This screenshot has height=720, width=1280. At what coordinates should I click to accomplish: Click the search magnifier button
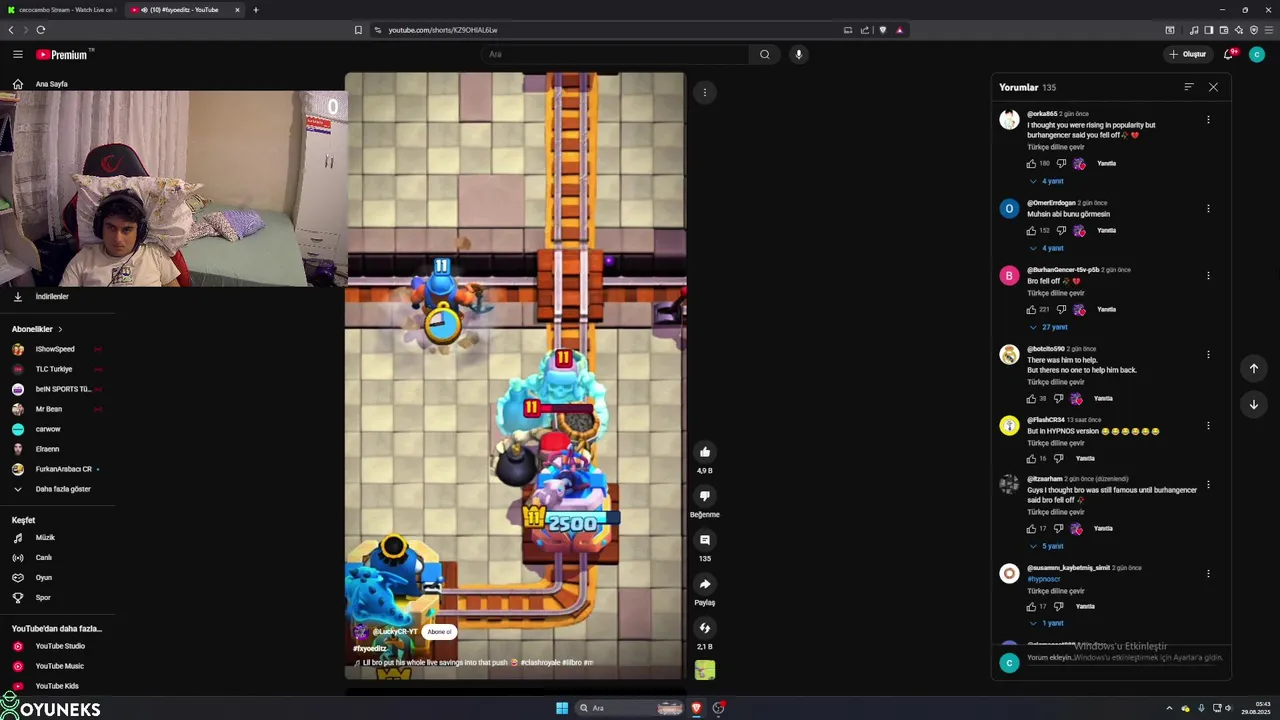tap(765, 54)
